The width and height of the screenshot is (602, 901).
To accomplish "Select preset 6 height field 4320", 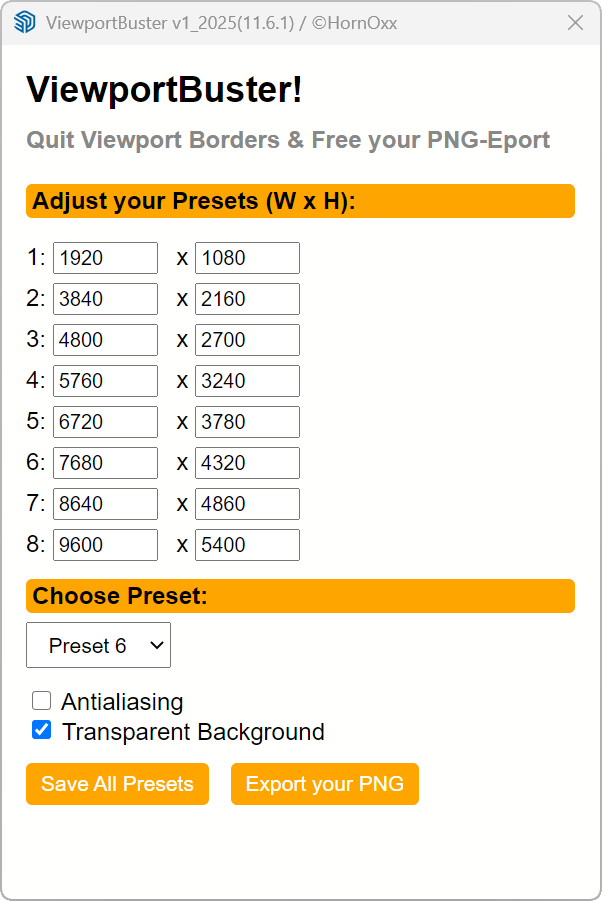I will pyautogui.click(x=247, y=463).
